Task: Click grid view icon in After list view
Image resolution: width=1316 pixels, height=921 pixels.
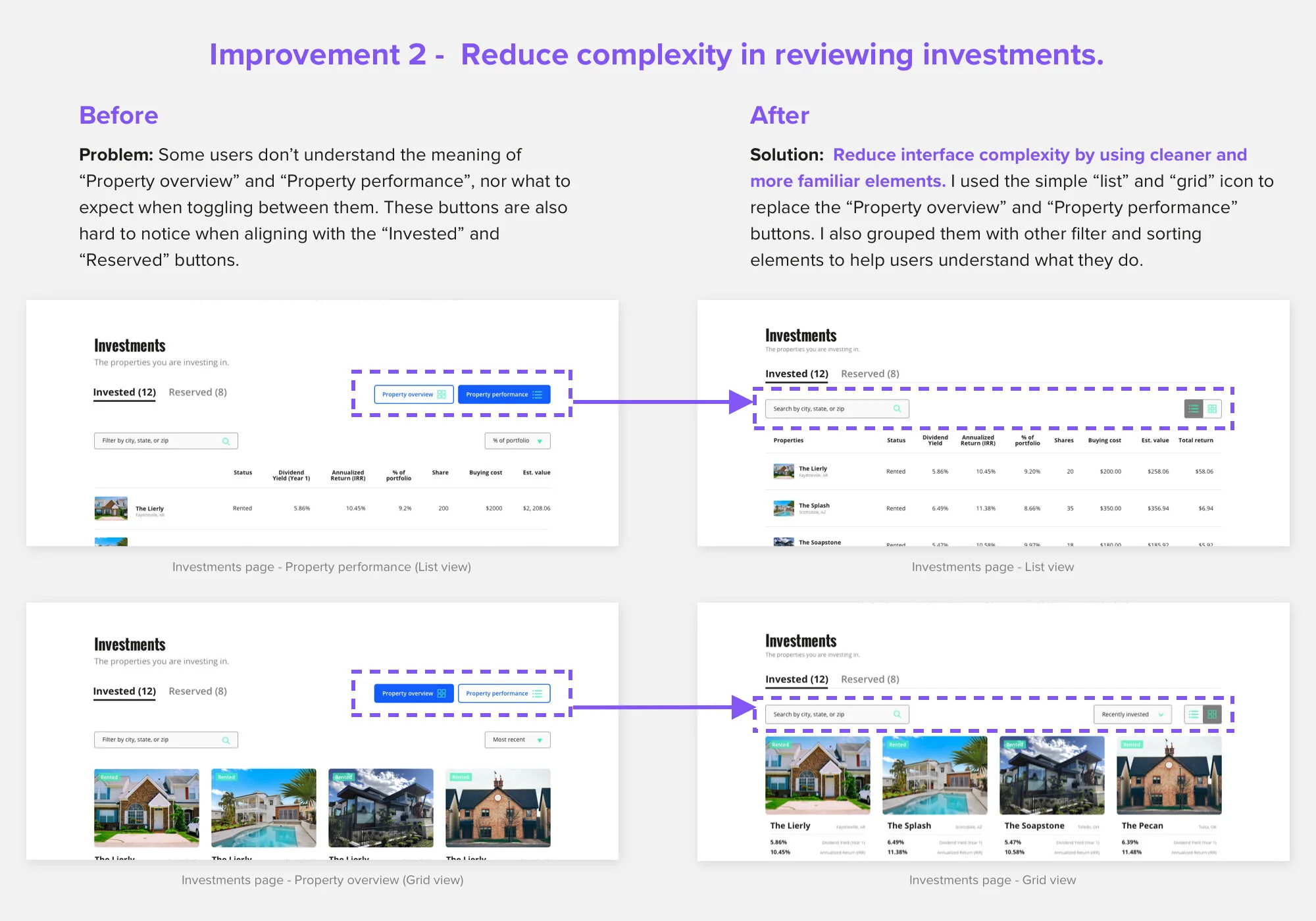Action: click(1212, 409)
